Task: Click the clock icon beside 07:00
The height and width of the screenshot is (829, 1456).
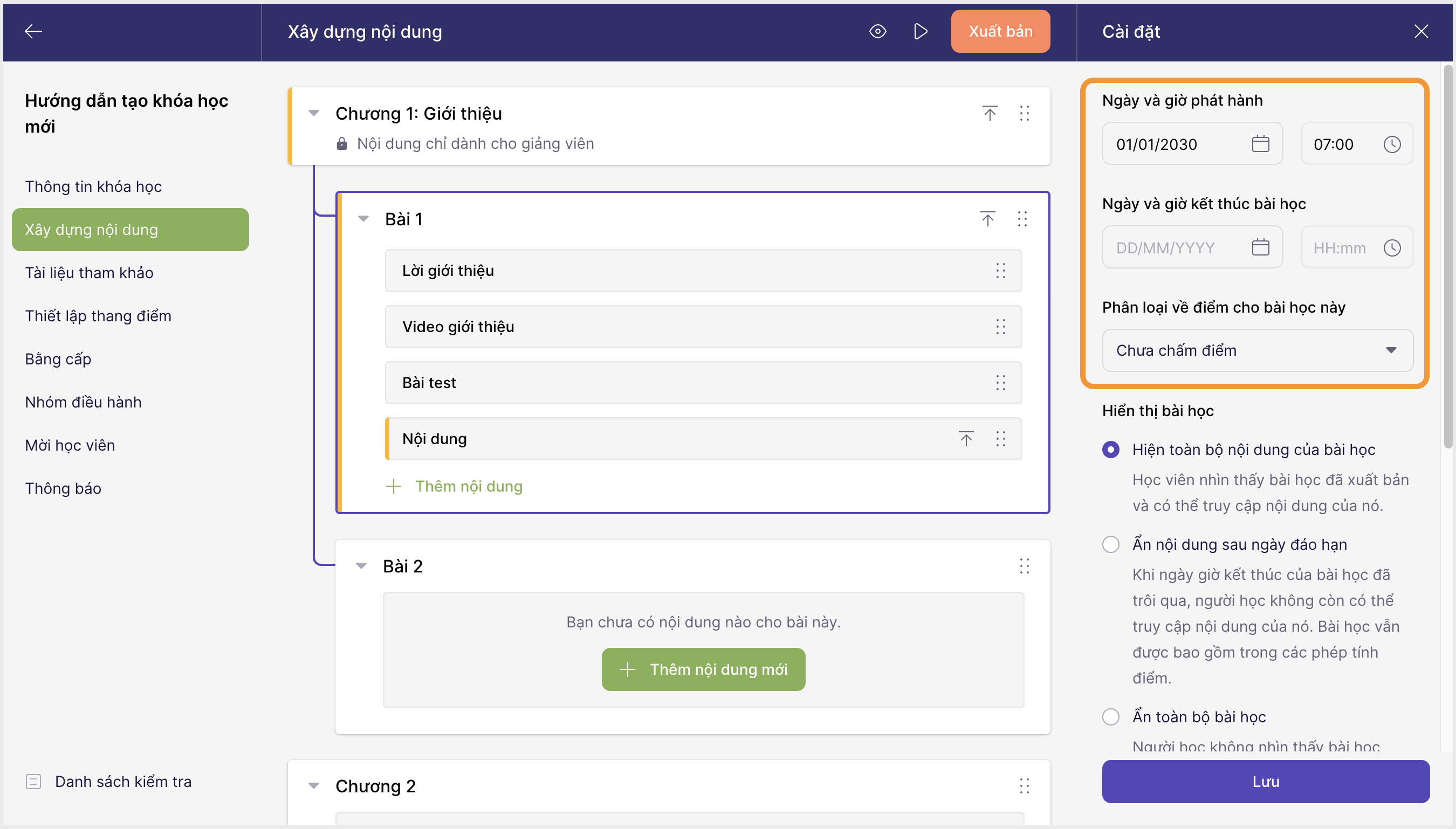Action: pyautogui.click(x=1392, y=144)
